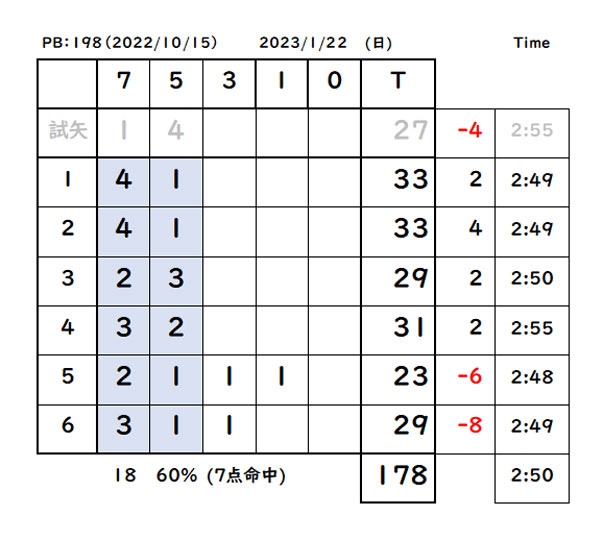The width and height of the screenshot is (603, 540).
Task: Select round 1 total score 33
Action: pyautogui.click(x=398, y=182)
